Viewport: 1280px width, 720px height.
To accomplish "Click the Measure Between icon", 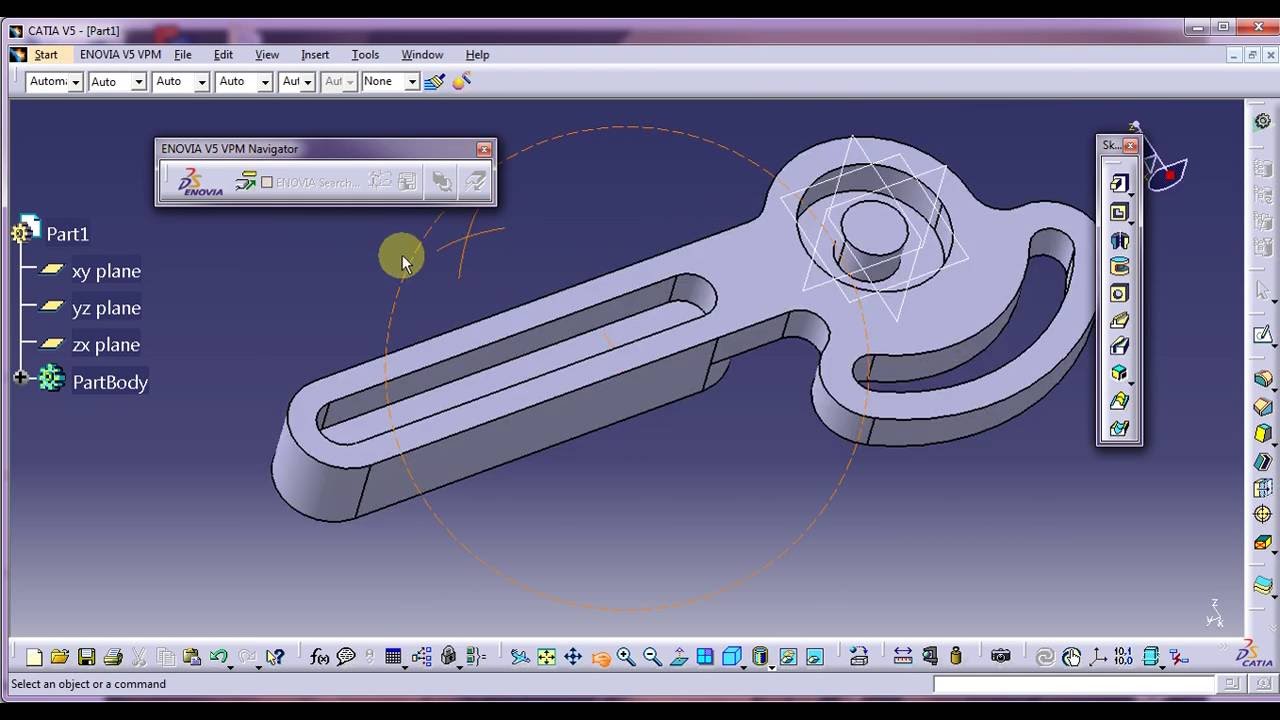I will [x=903, y=657].
